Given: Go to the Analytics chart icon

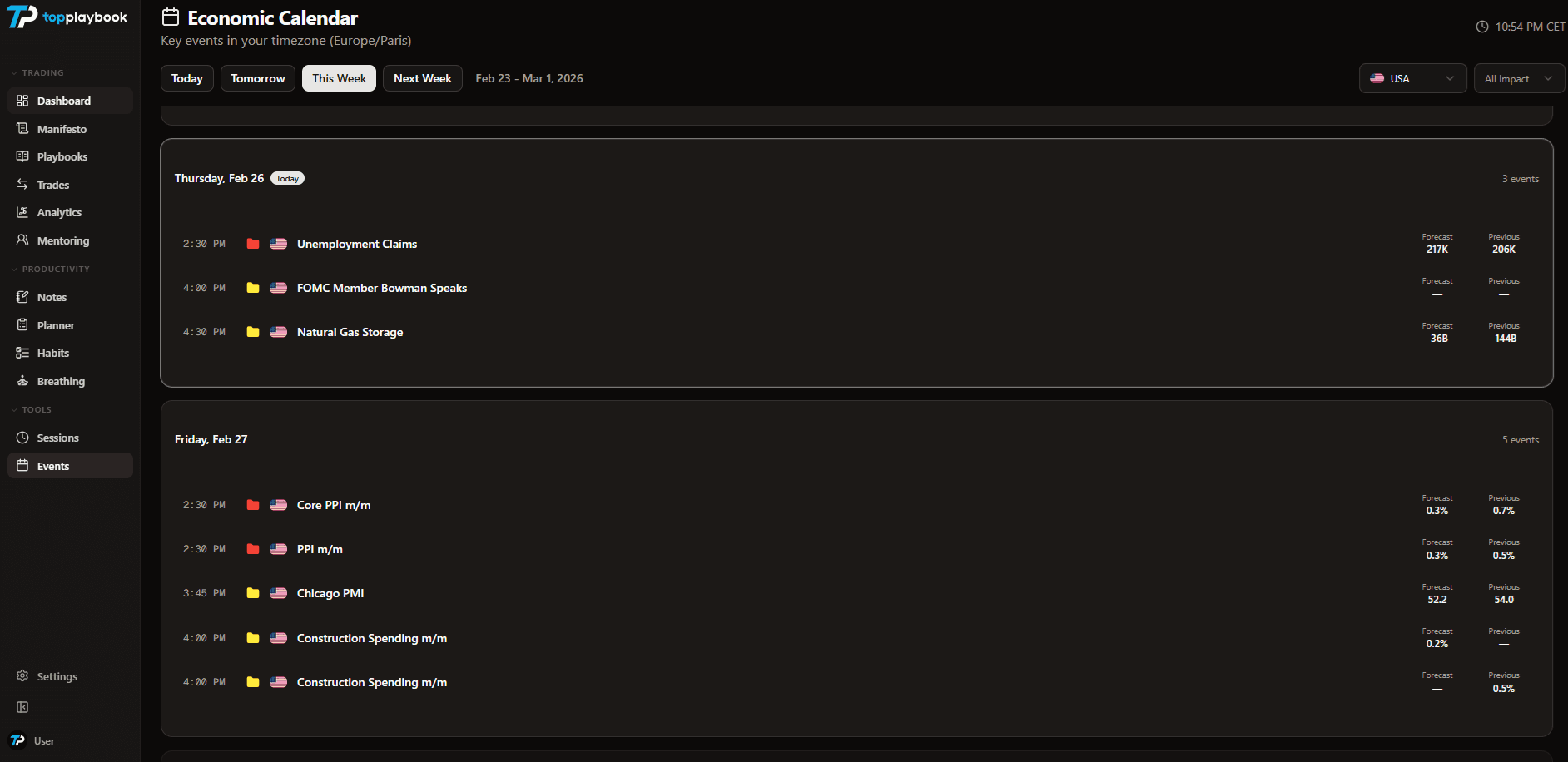Looking at the screenshot, I should click(x=22, y=212).
